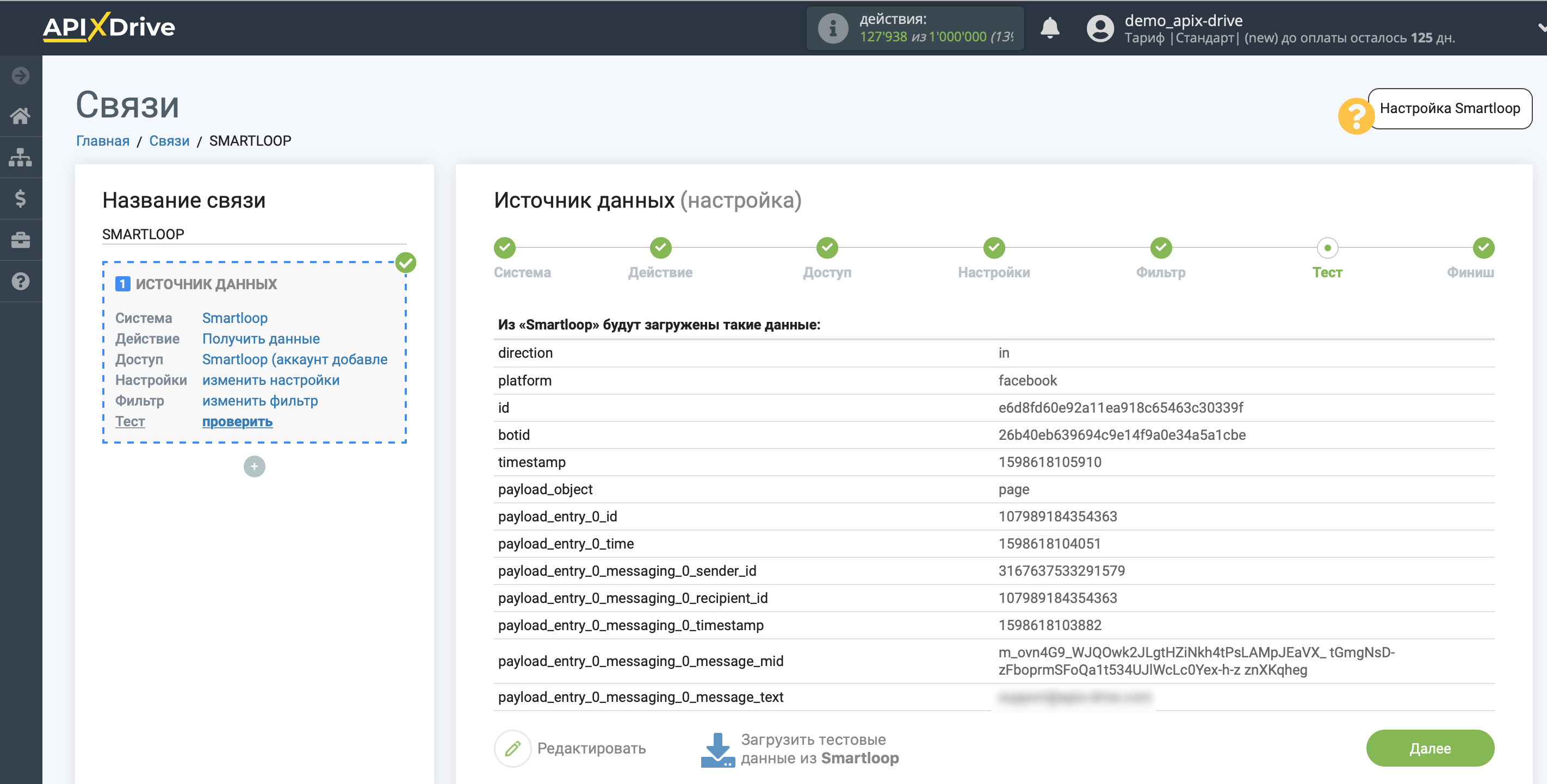Select the payload_entry_0_time value 1598618104051

pos(1049,543)
